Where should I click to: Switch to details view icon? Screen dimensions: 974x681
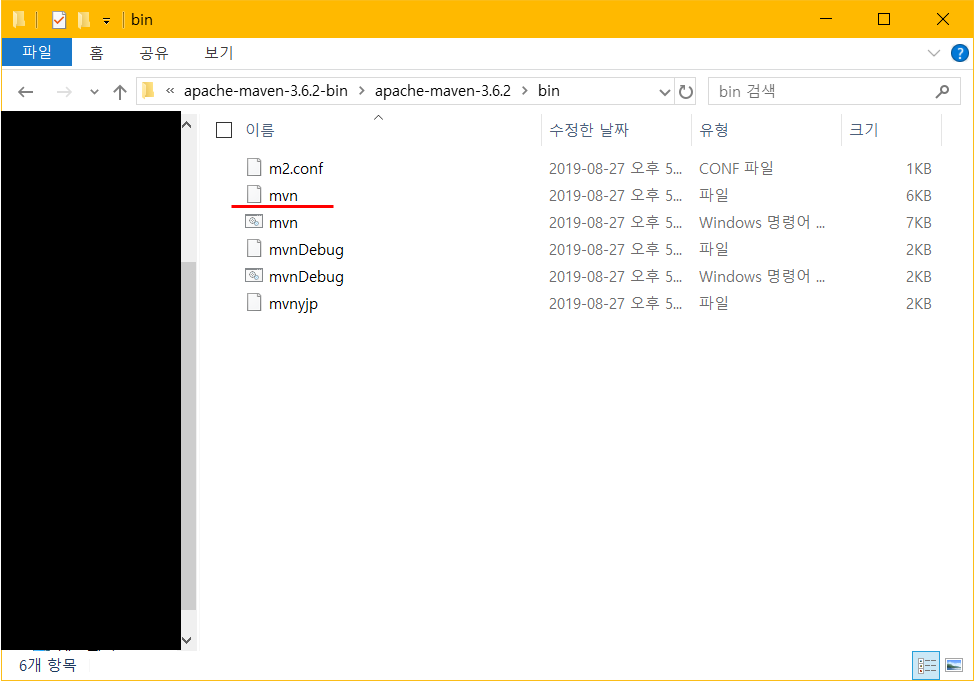926,665
